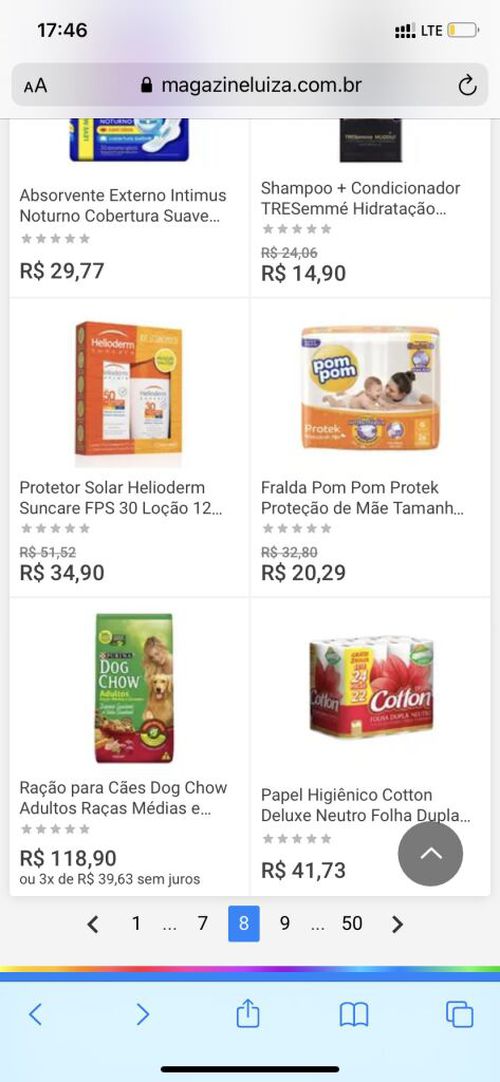Jump to page 50 in pagination

[352, 923]
